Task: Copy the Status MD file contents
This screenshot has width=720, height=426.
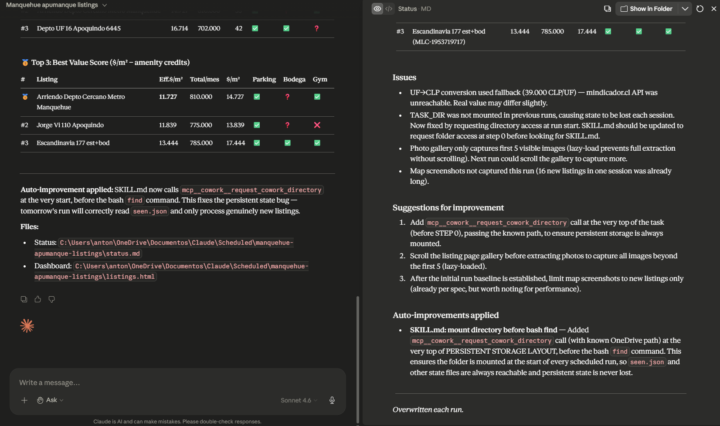Action: [607, 9]
